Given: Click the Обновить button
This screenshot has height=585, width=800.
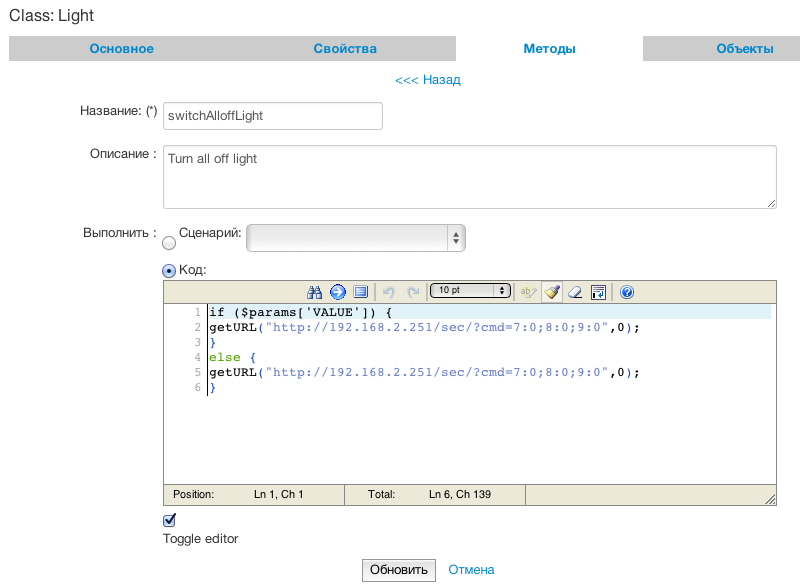Looking at the screenshot, I should (399, 570).
